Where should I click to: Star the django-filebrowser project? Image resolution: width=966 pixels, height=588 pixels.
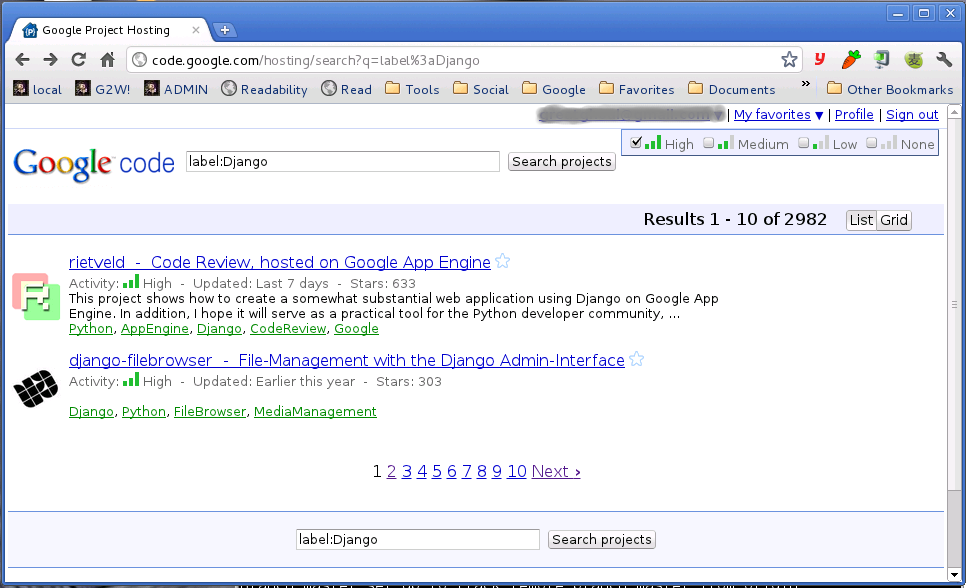636,359
